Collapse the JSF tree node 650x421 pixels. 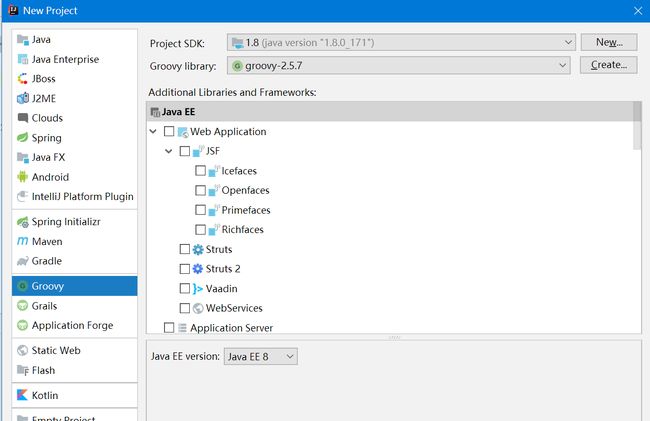click(169, 151)
